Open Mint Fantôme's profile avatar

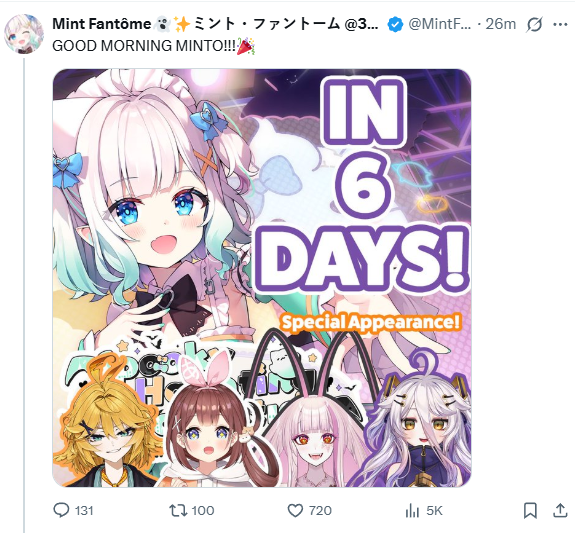coord(24,34)
